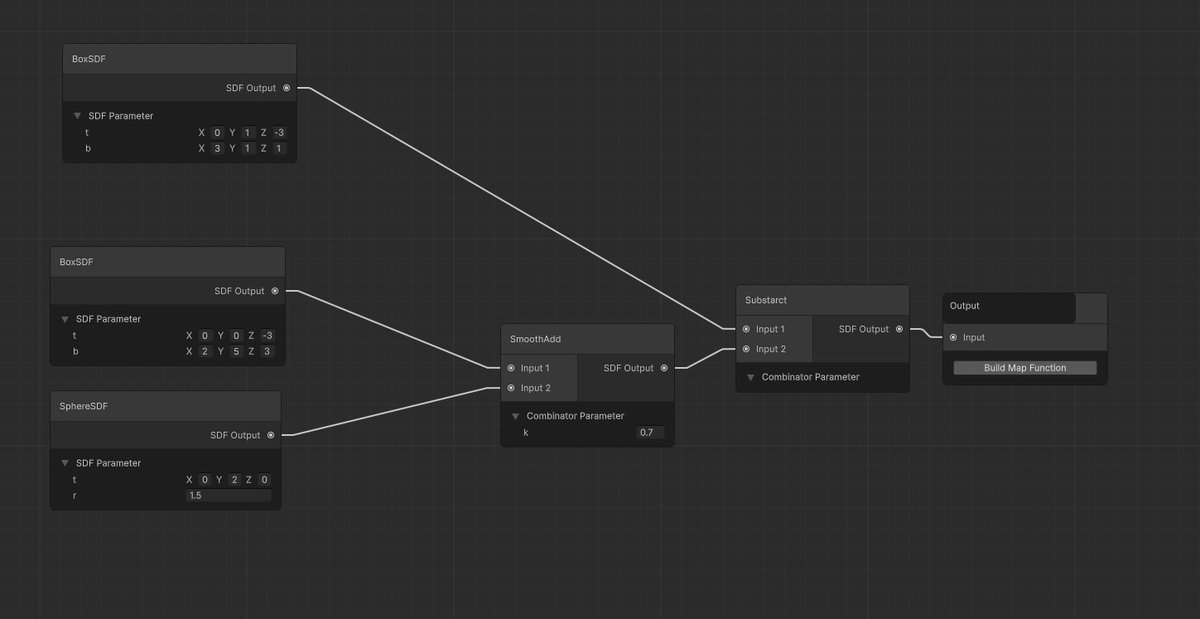
Task: Edit t X field in second BoxSDF
Action: [x=205, y=336]
